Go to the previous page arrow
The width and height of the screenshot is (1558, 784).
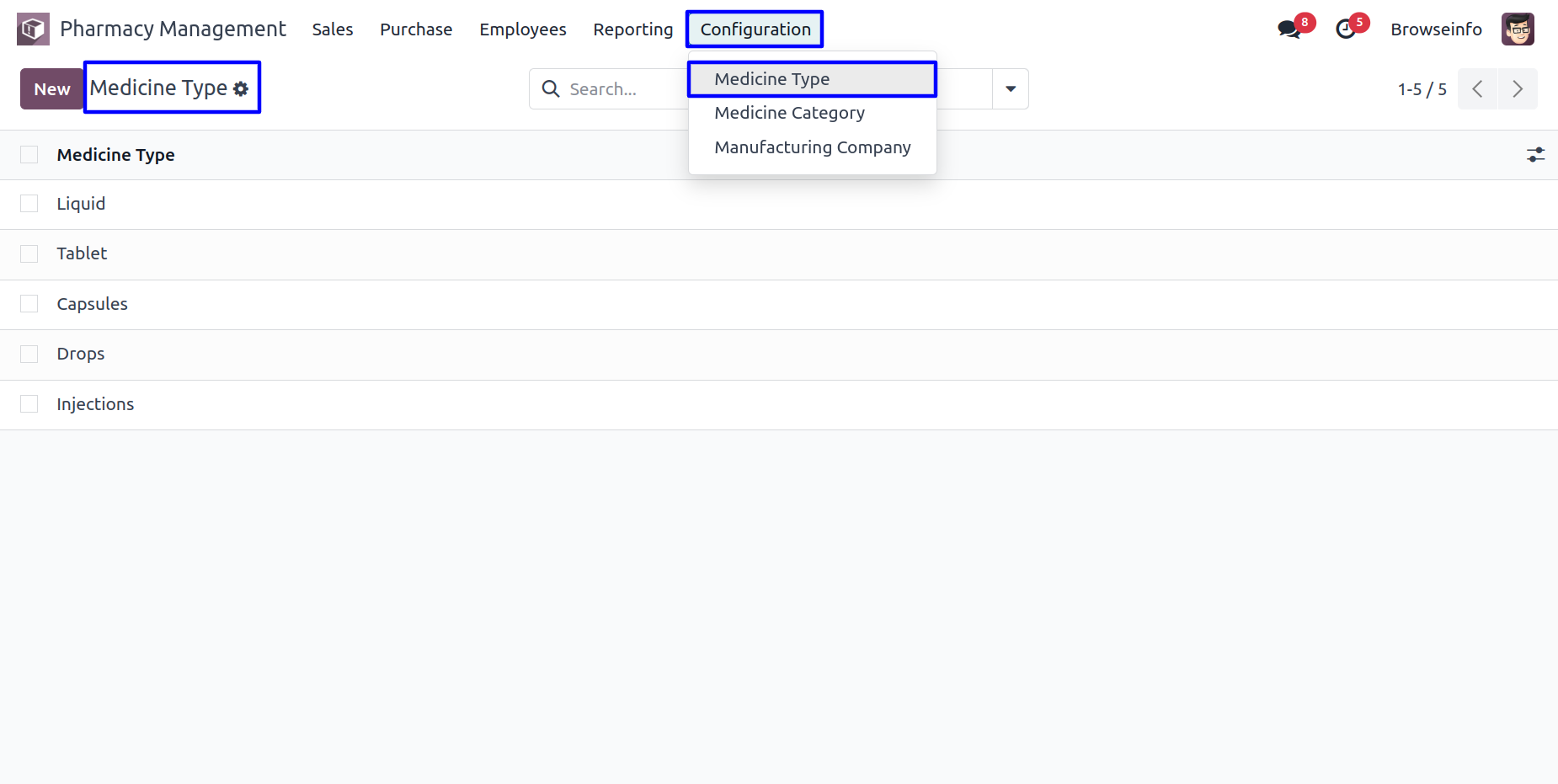coord(1477,89)
